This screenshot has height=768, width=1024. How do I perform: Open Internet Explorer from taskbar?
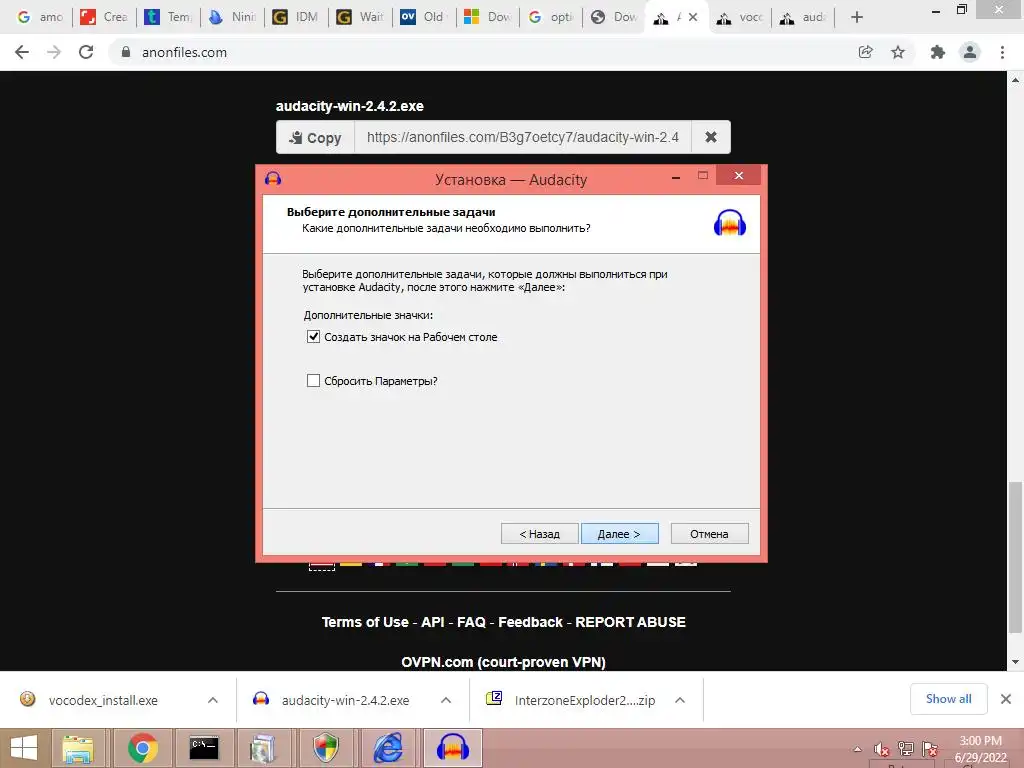(x=388, y=748)
